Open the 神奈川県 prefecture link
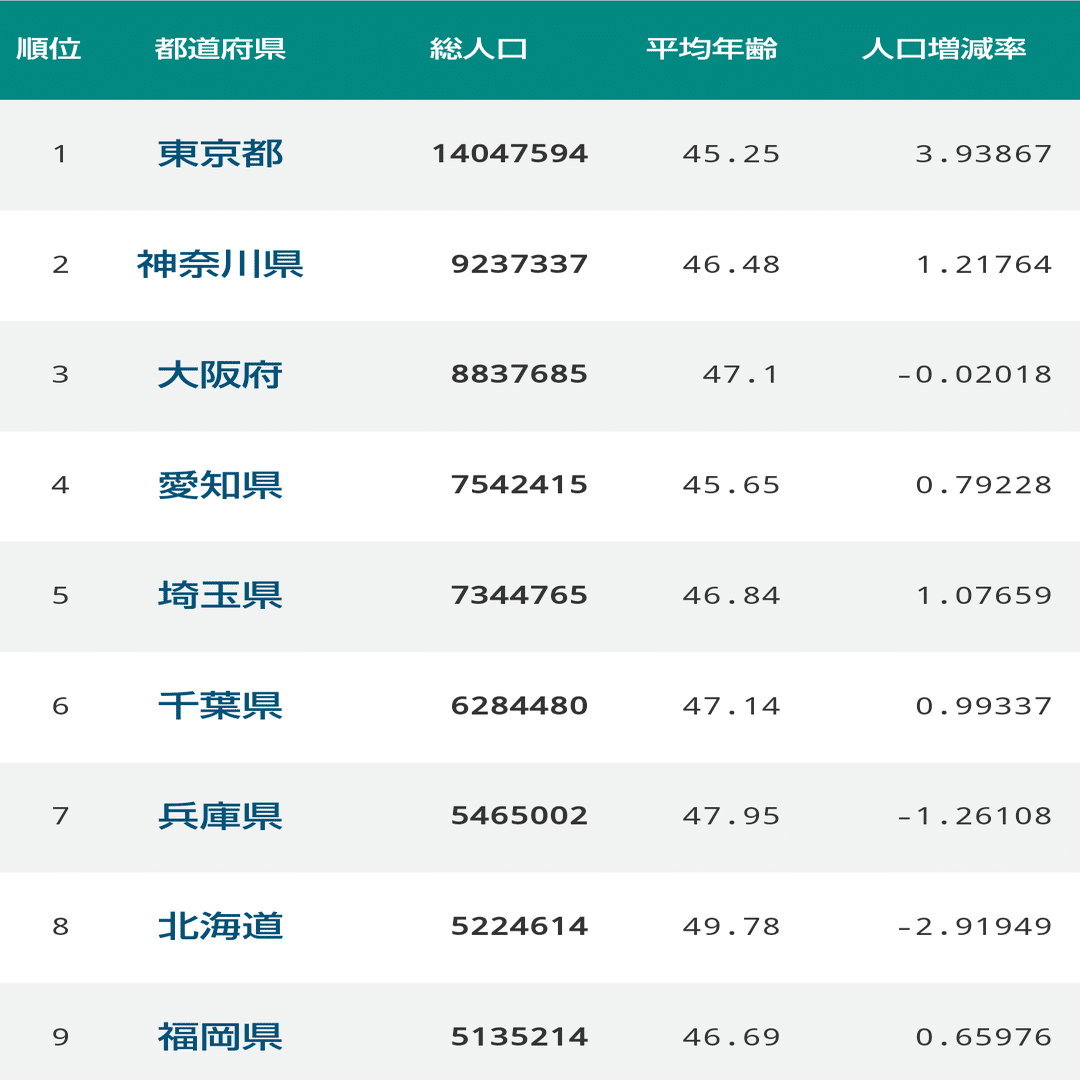The image size is (1080, 1080). (x=220, y=264)
